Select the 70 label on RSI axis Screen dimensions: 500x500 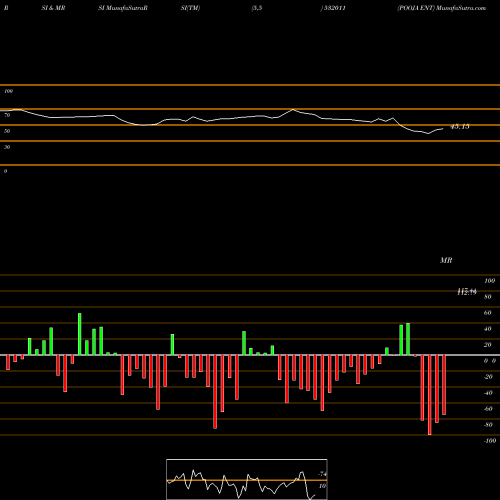click(x=7, y=115)
